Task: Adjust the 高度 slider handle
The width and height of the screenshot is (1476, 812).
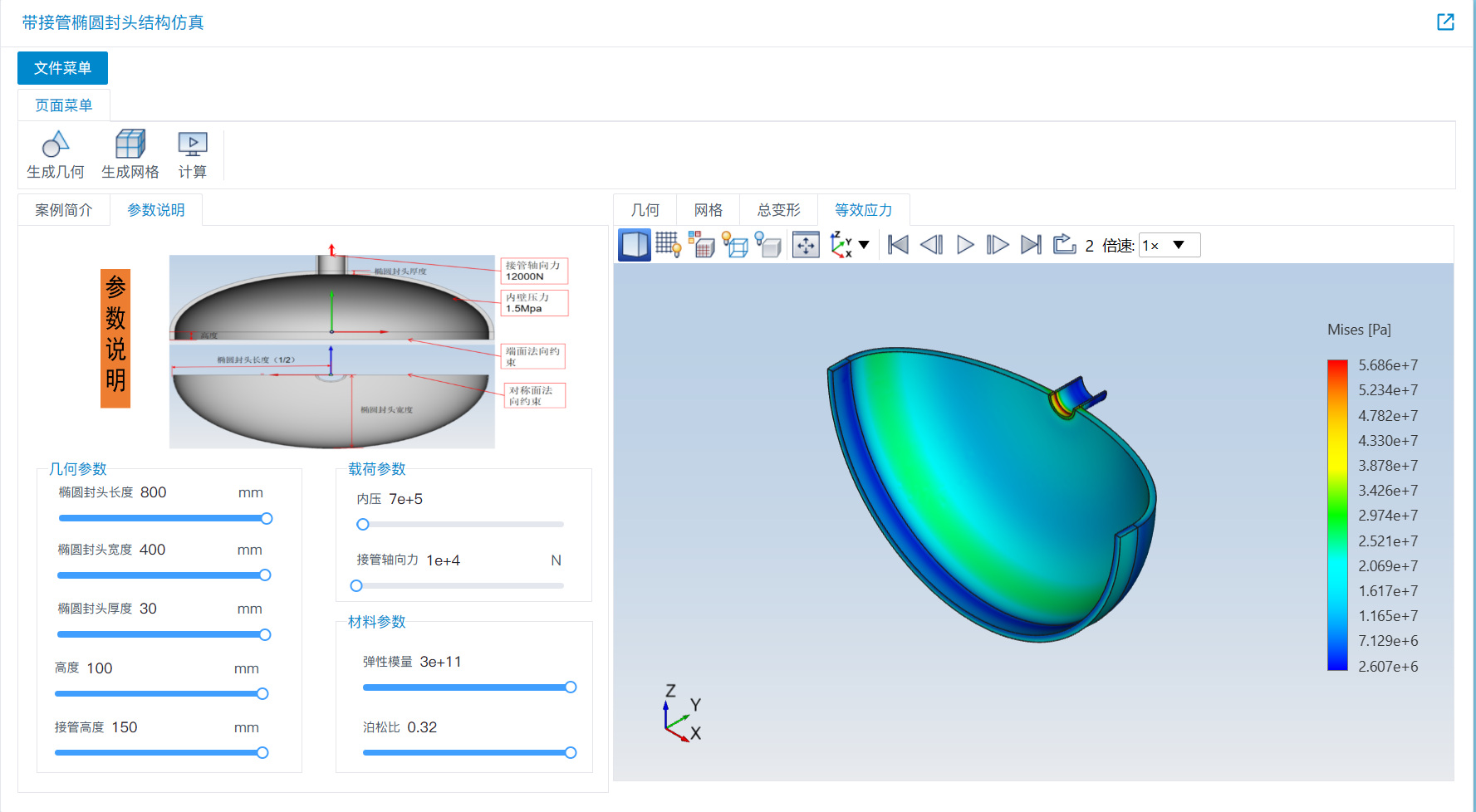Action: [x=262, y=694]
